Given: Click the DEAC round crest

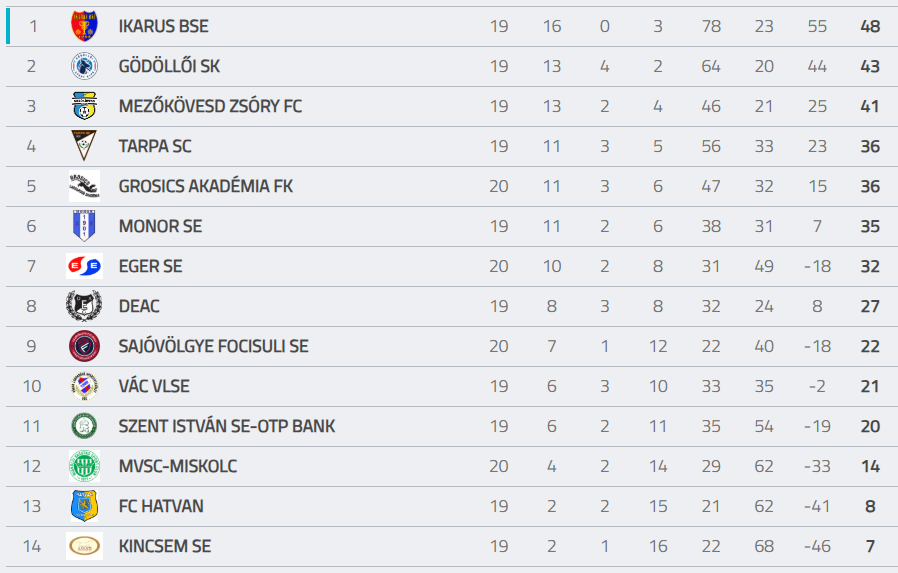Looking at the screenshot, I should (84, 306).
